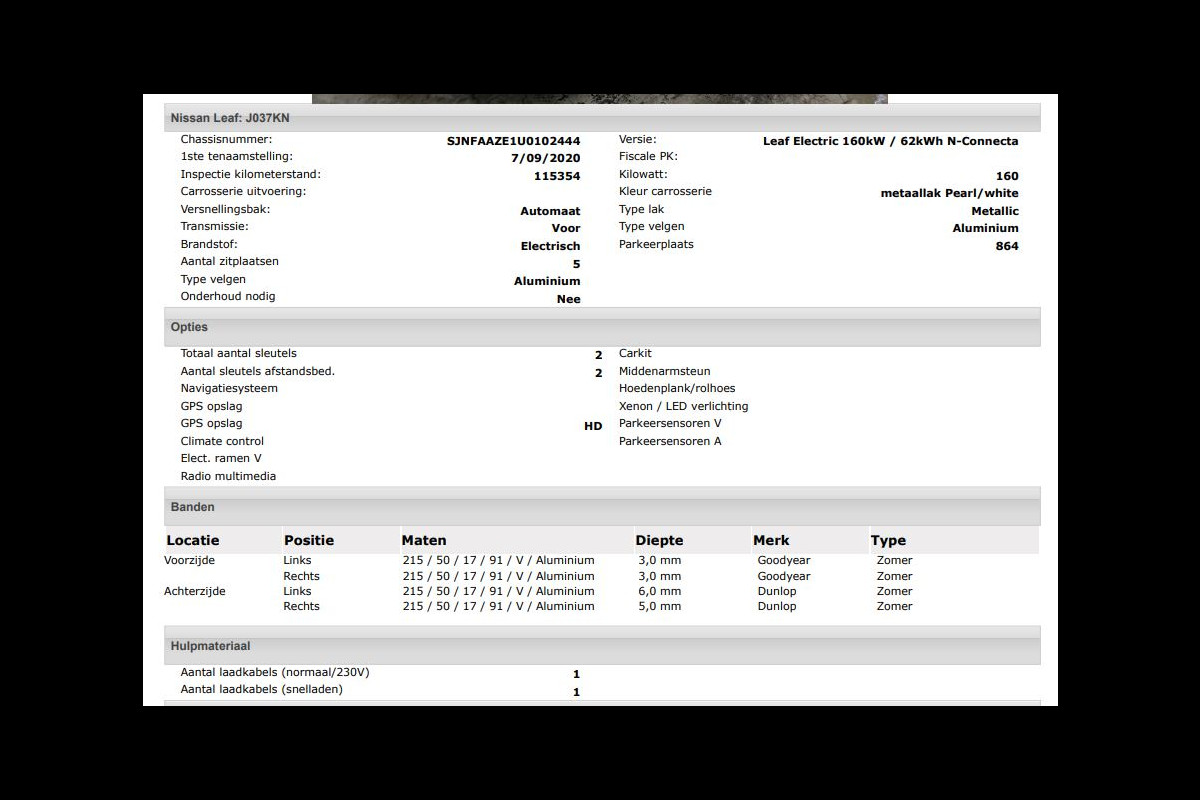Click the Leaf Electric 160kW N-Connecta version text
The height and width of the screenshot is (800, 1200).
[890, 141]
